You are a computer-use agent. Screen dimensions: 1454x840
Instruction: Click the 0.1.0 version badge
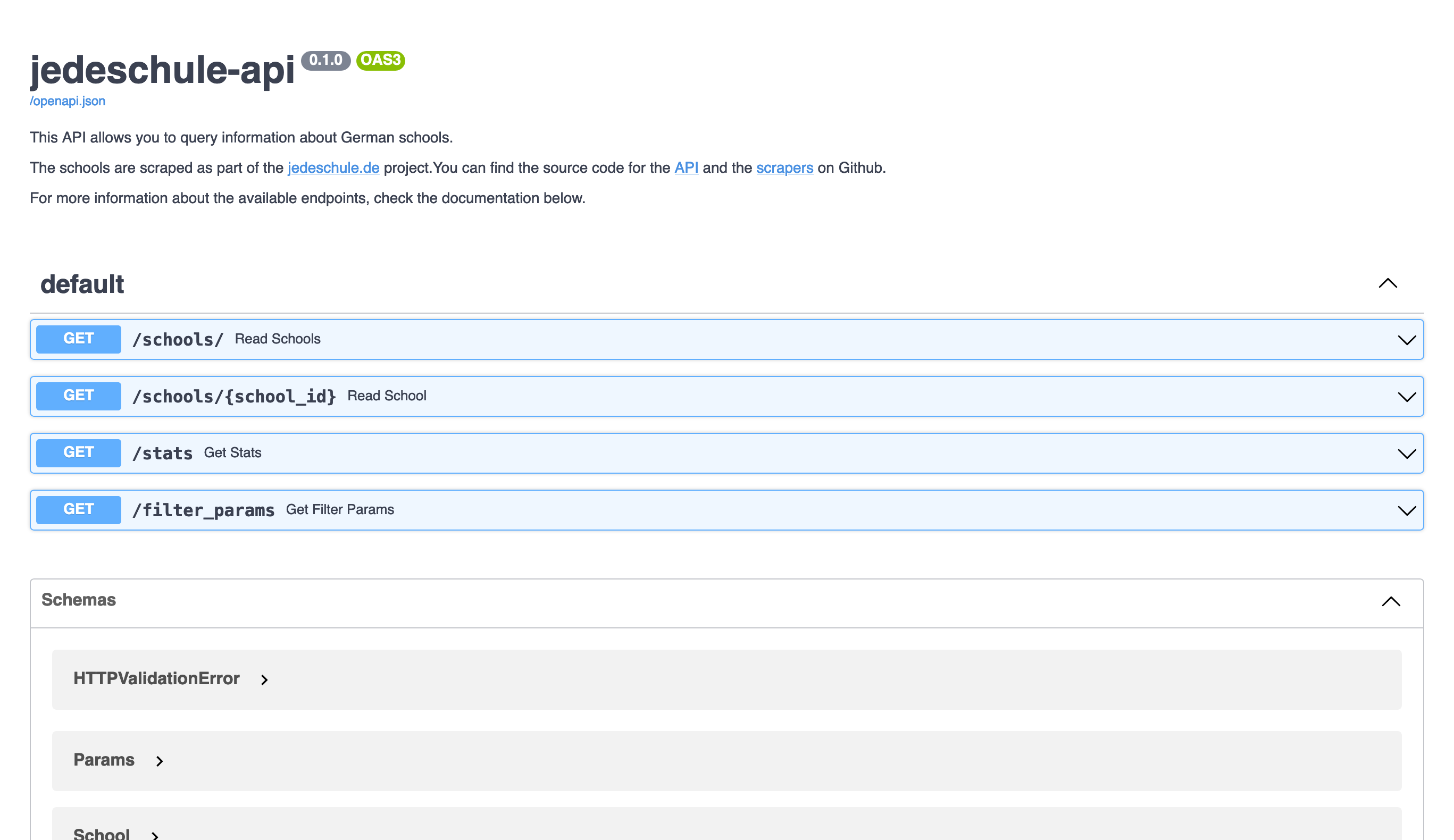(325, 60)
